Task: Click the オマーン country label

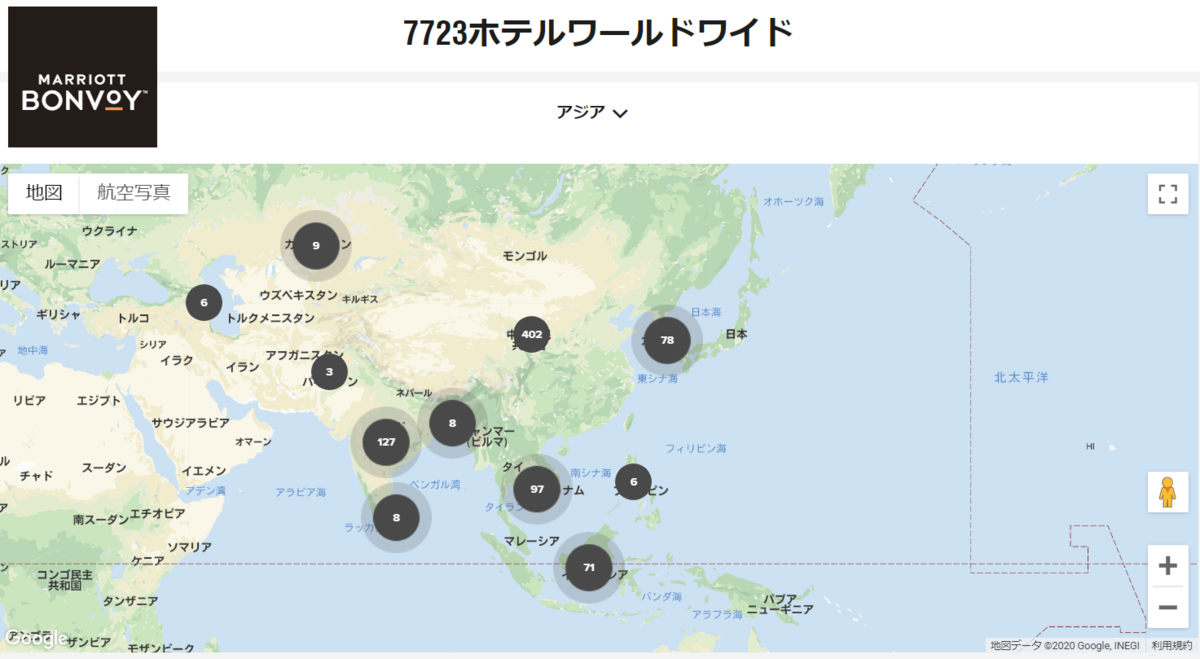Action: click(x=253, y=441)
